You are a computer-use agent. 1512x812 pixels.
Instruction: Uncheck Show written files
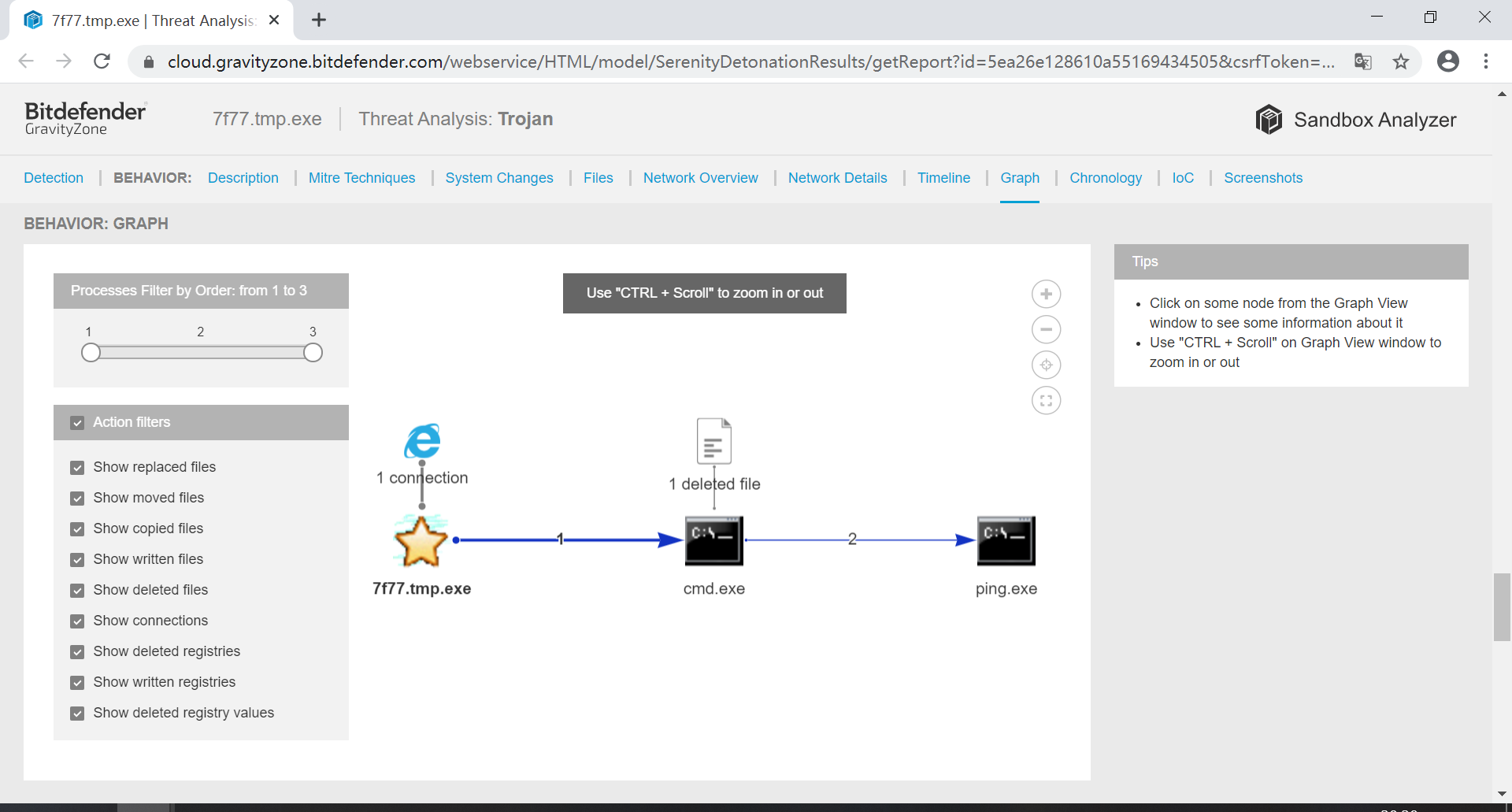(x=77, y=560)
